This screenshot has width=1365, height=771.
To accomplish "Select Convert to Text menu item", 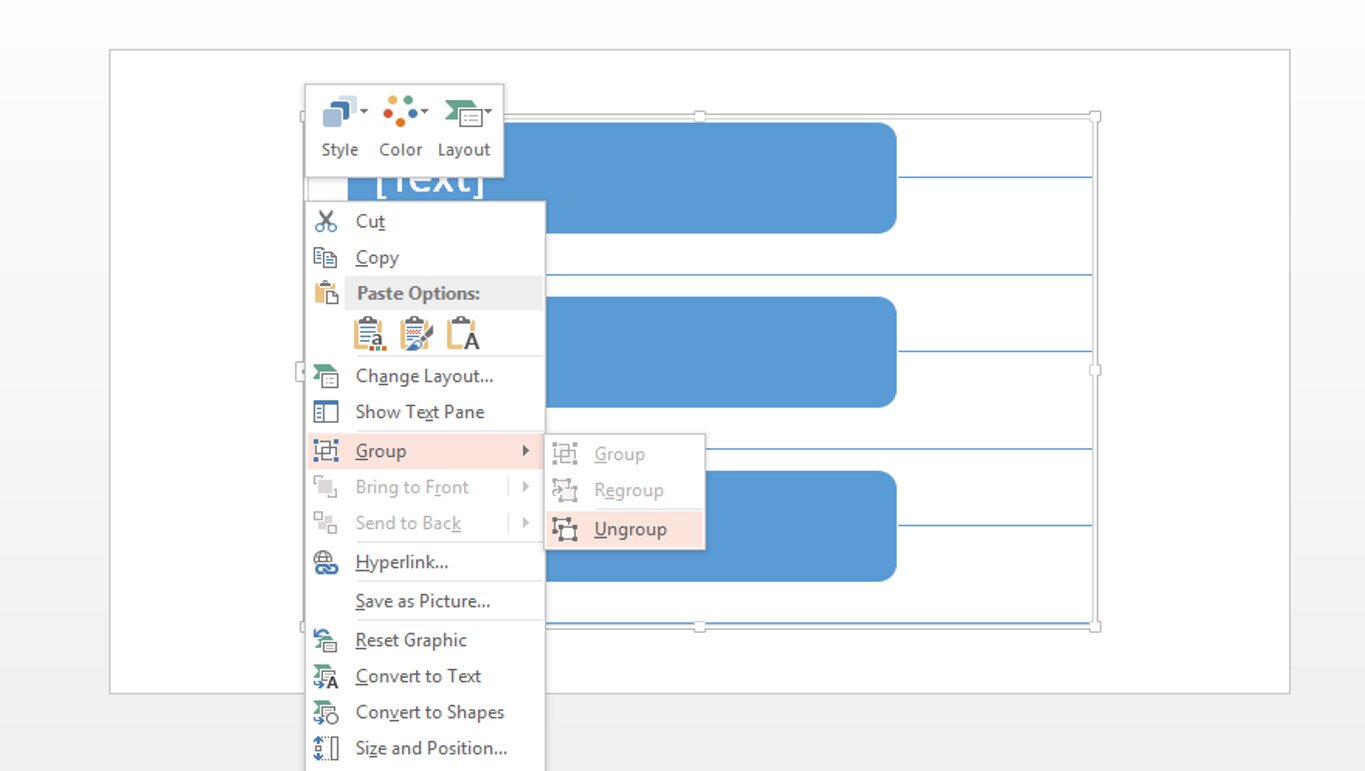I will pyautogui.click(x=418, y=676).
